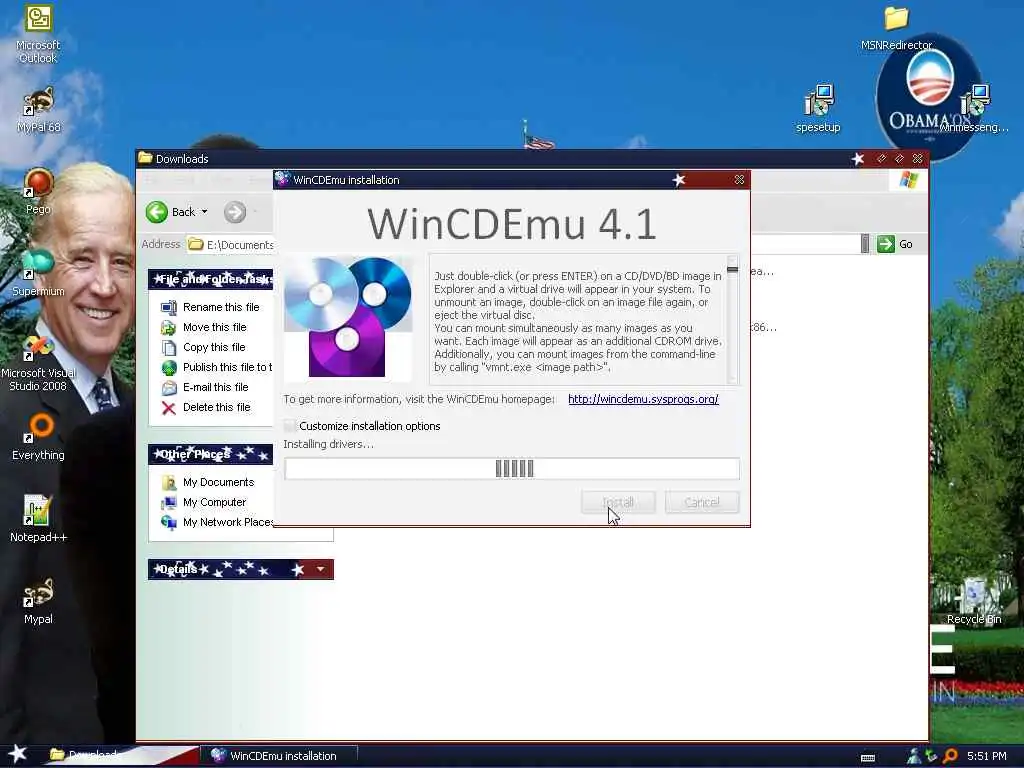This screenshot has height=768, width=1024.
Task: Open the Pego desktop shortcut
Action: (38, 192)
